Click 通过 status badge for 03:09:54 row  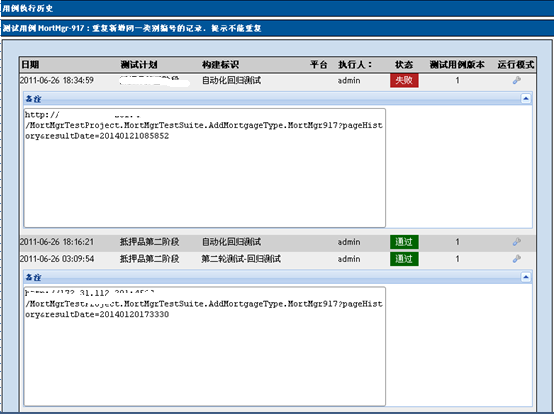[404, 259]
